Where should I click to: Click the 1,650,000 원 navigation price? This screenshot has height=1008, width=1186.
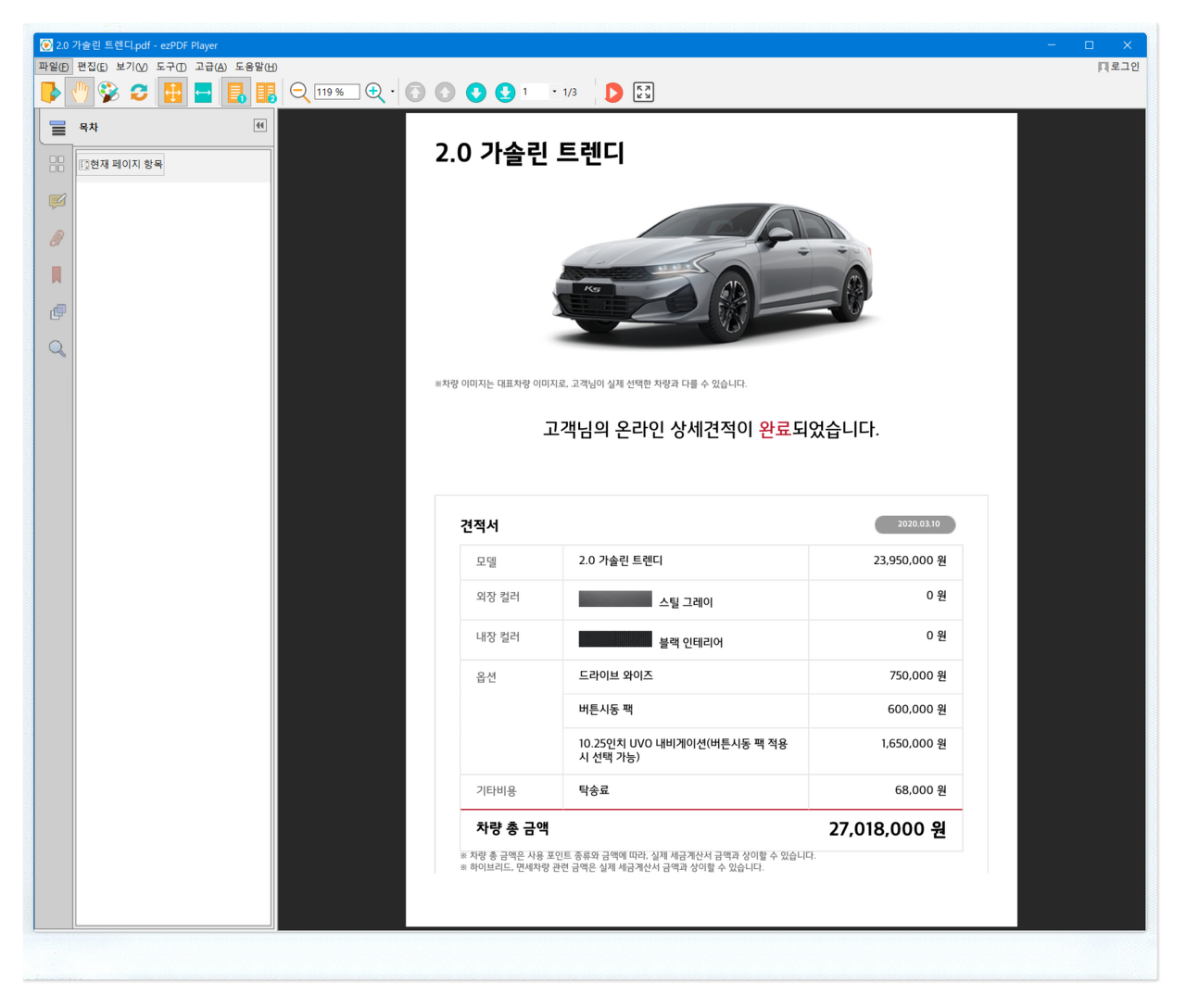(914, 743)
